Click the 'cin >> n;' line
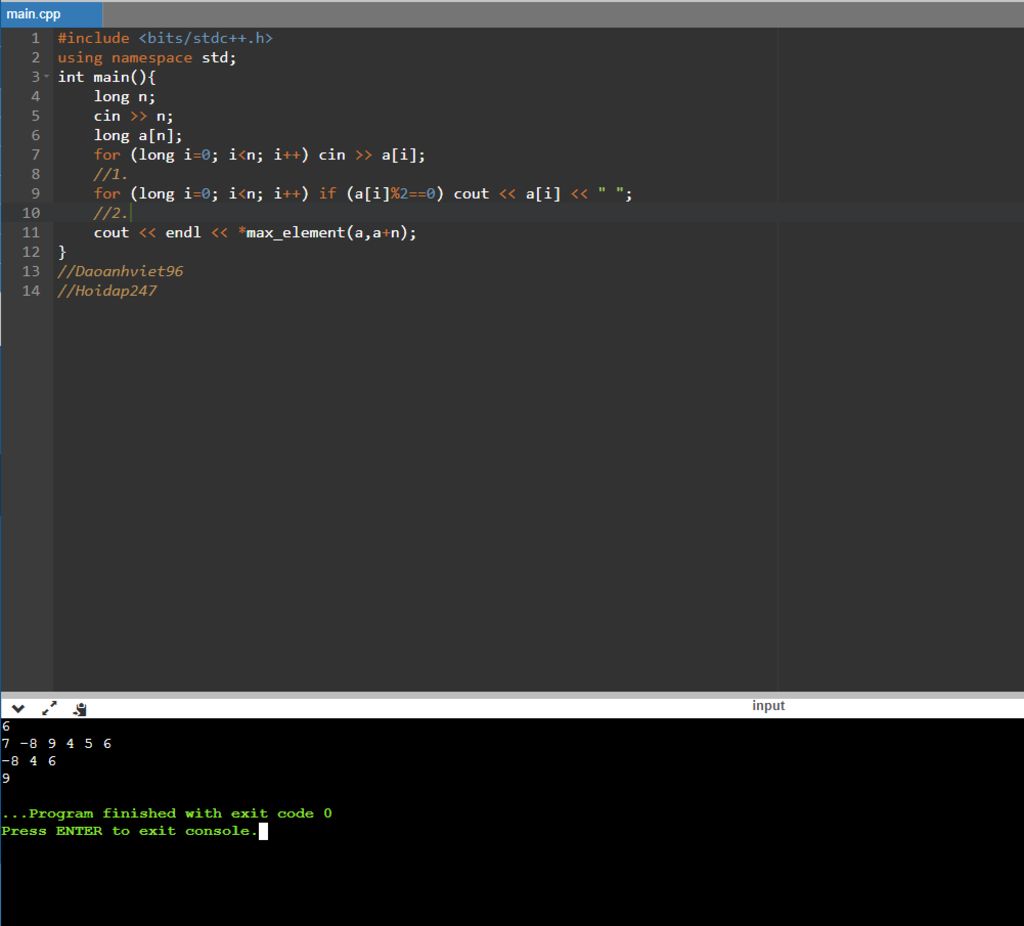Image resolution: width=1024 pixels, height=926 pixels. tap(133, 116)
